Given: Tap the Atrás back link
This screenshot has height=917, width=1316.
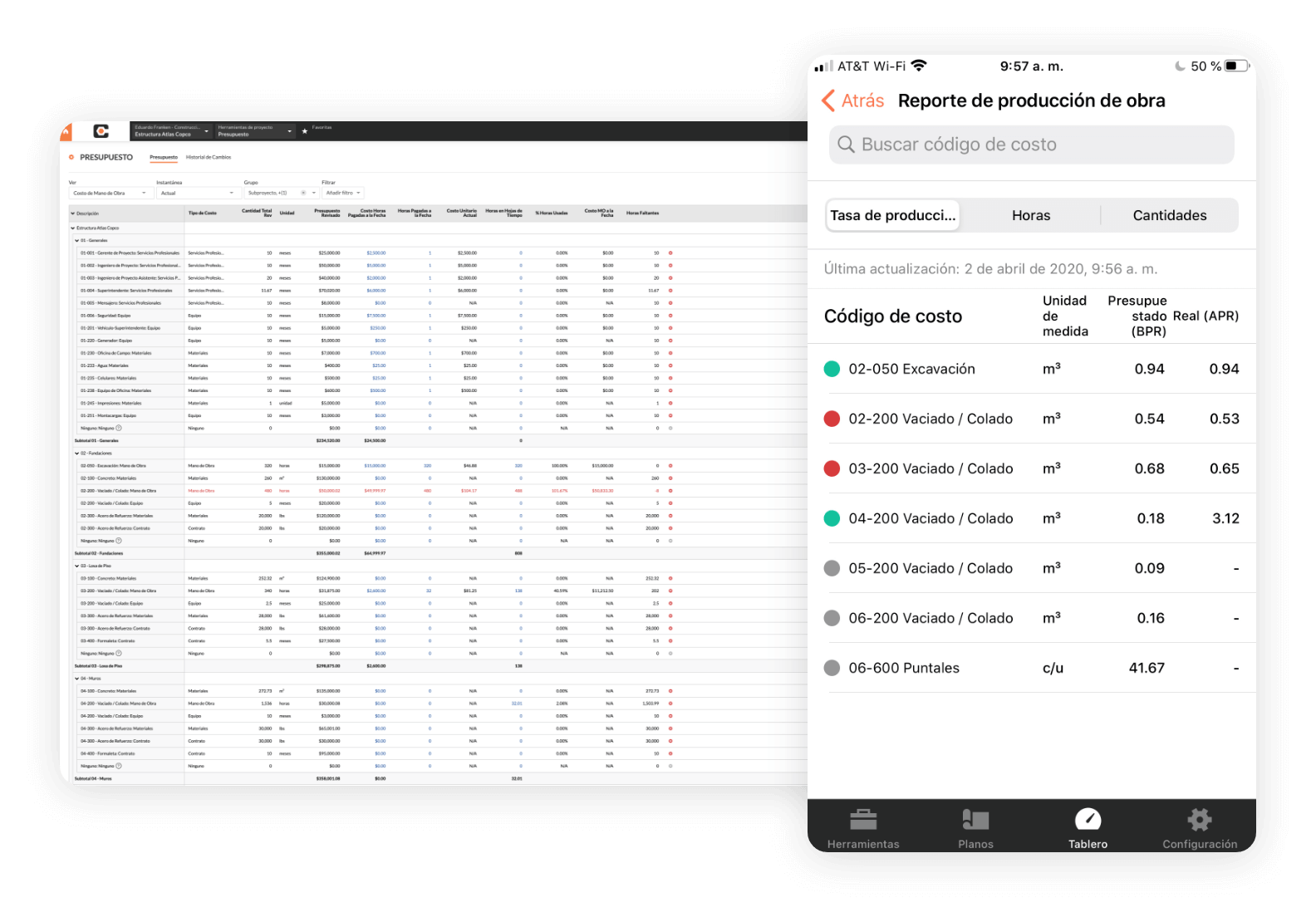Looking at the screenshot, I should (x=862, y=101).
